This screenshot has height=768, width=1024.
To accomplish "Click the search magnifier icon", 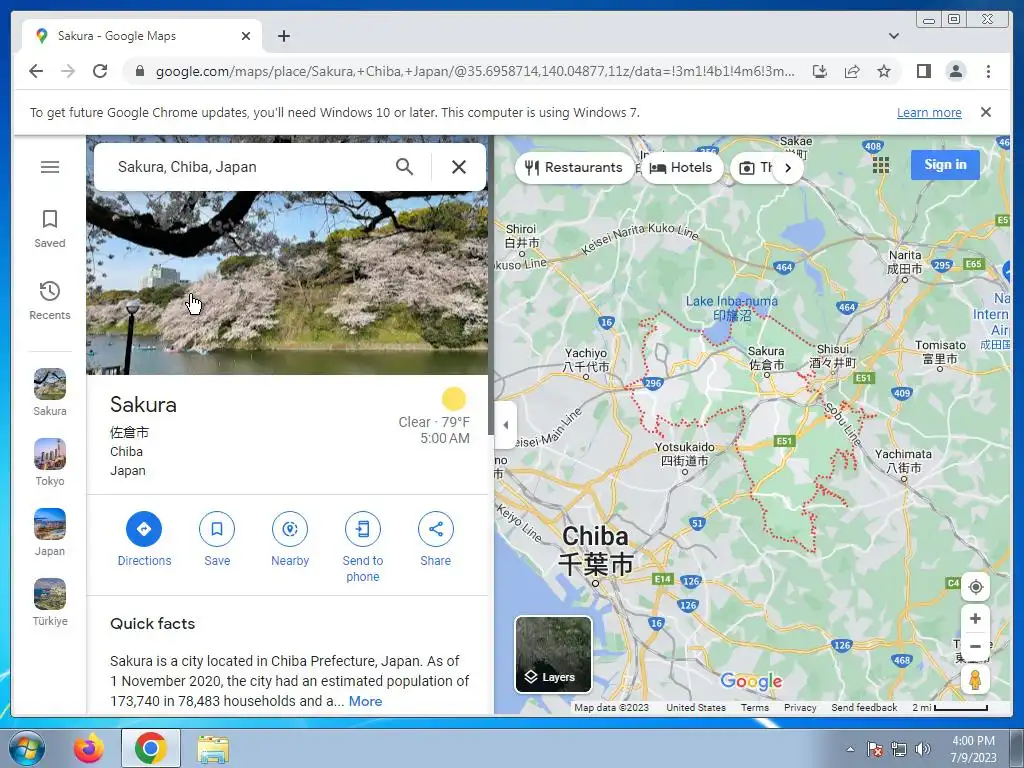I will coord(404,167).
